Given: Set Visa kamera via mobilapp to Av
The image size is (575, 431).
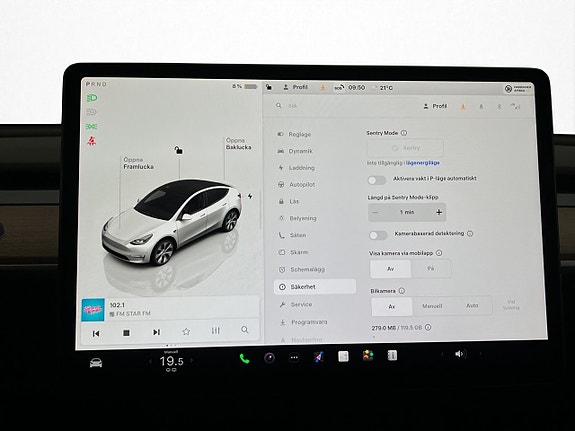Looking at the screenshot, I should [391, 269].
